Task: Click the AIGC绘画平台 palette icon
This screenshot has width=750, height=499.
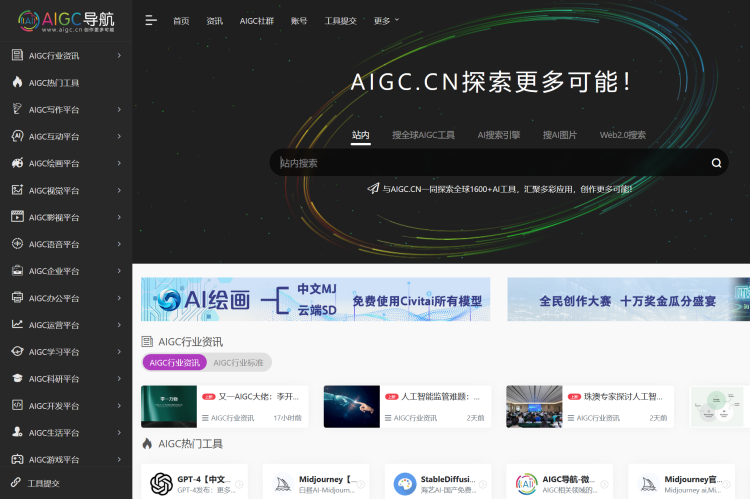Action: [17, 163]
